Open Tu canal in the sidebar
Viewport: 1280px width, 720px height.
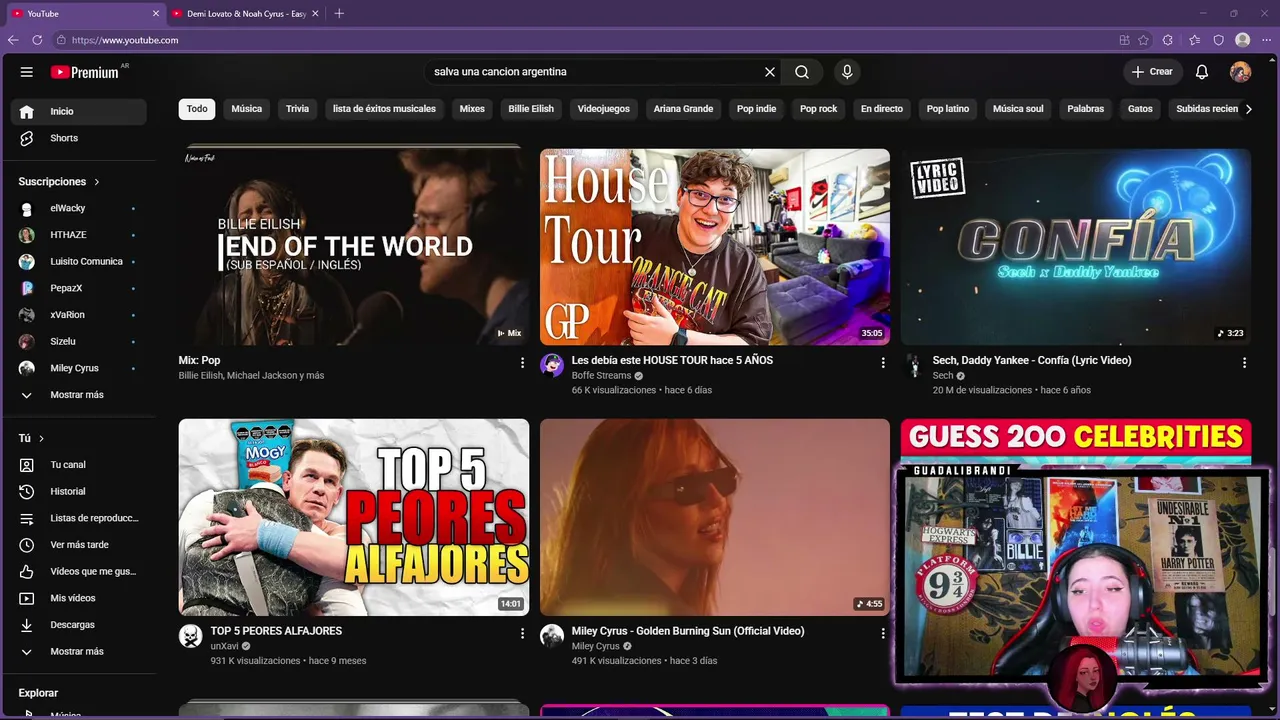[x=78, y=465]
